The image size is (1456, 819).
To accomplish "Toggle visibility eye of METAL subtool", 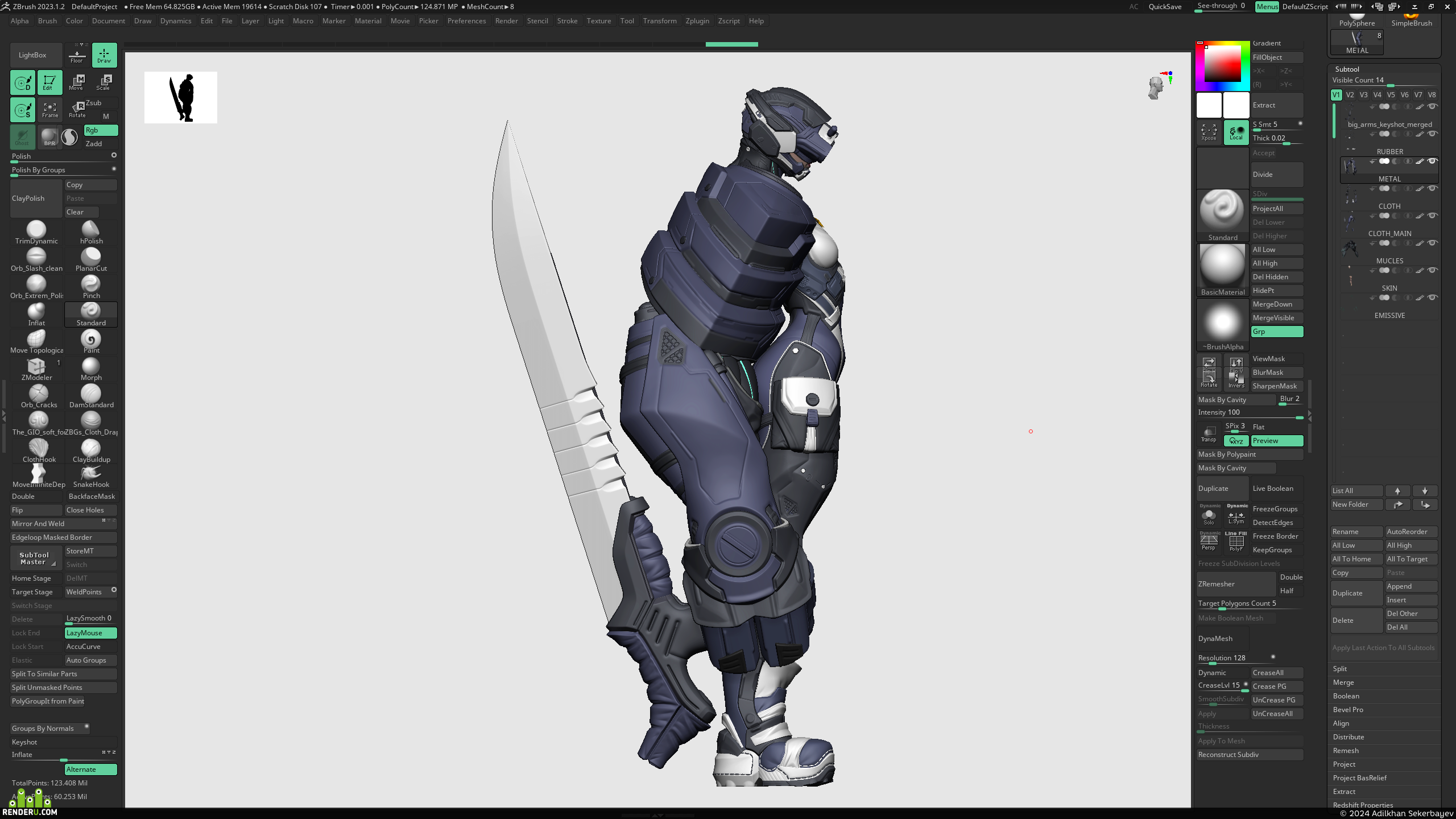I will click(1432, 162).
